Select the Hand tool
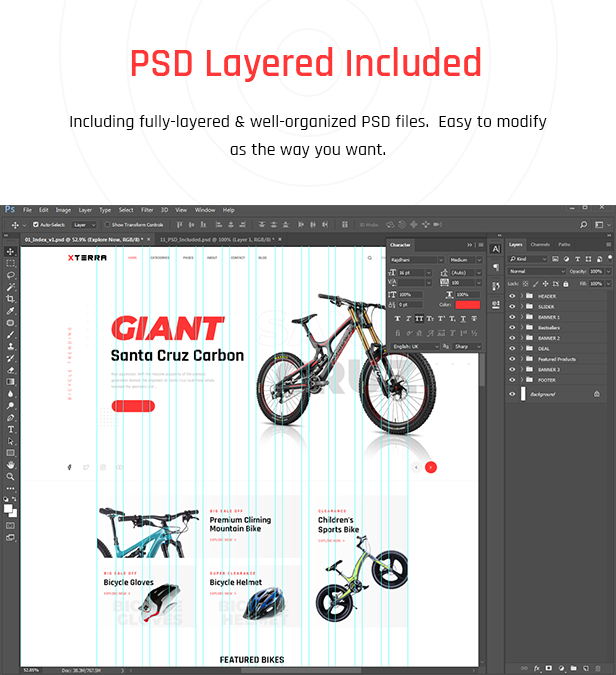 click(10, 465)
